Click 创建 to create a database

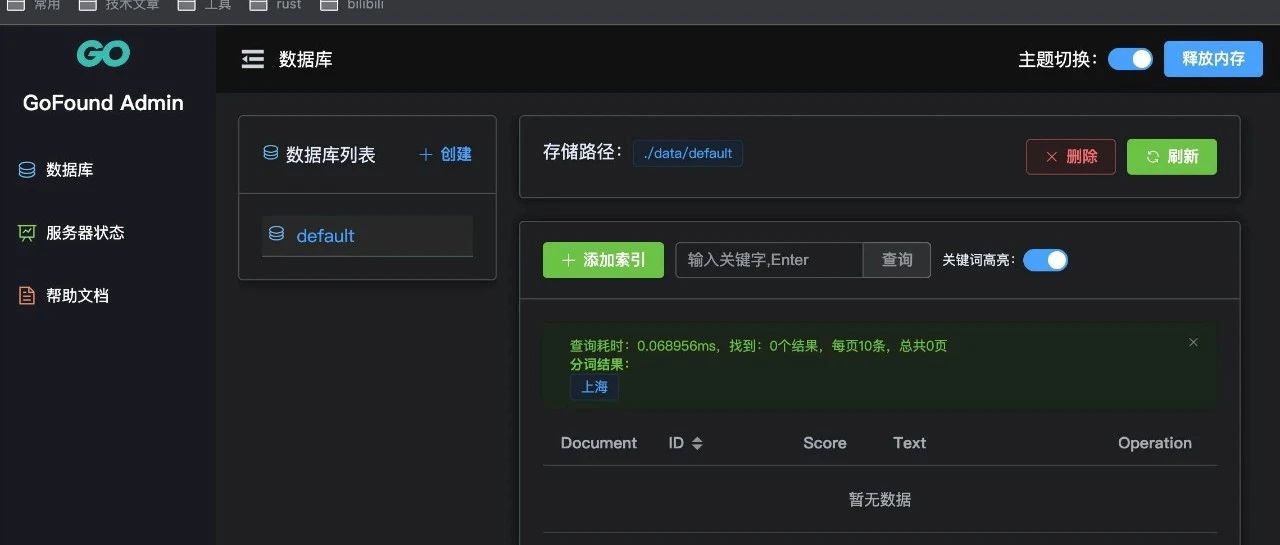(445, 154)
